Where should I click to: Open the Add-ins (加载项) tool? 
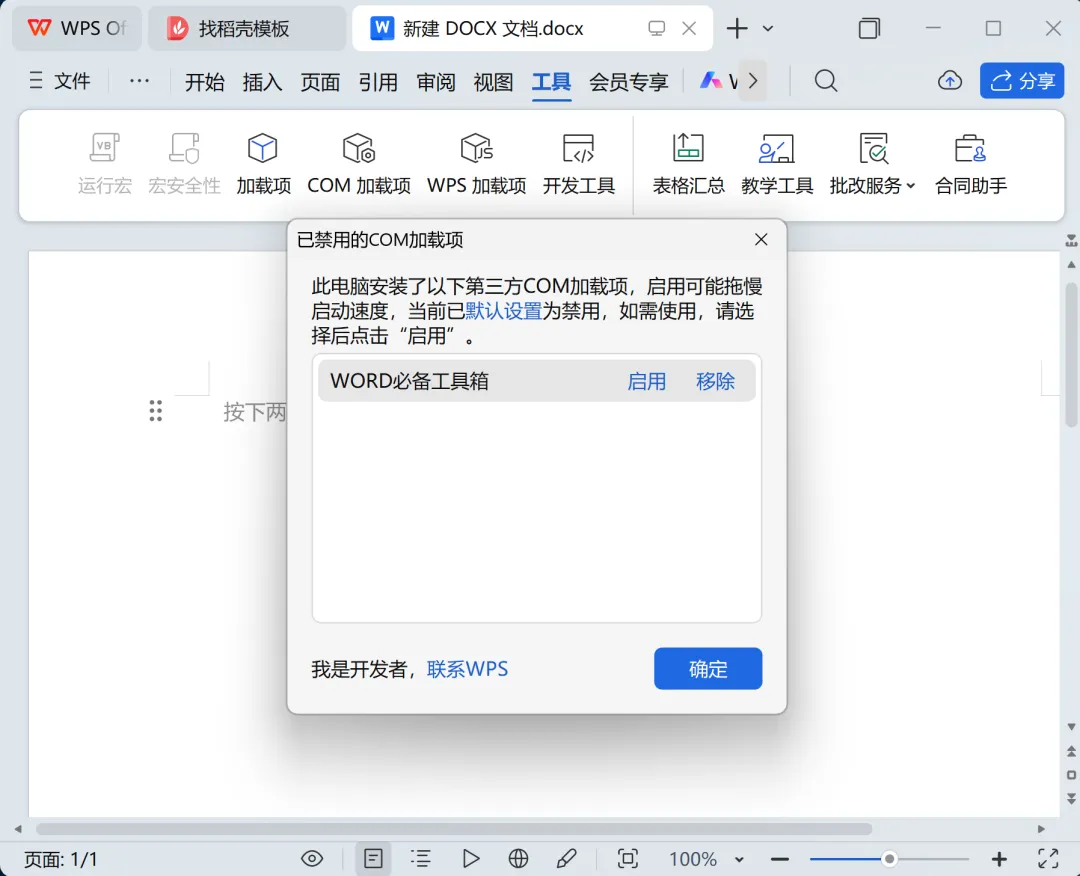[x=263, y=163]
